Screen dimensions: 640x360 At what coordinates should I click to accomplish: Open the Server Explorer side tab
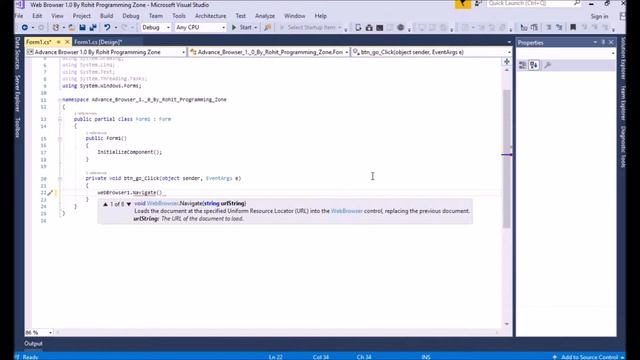pos(18,93)
